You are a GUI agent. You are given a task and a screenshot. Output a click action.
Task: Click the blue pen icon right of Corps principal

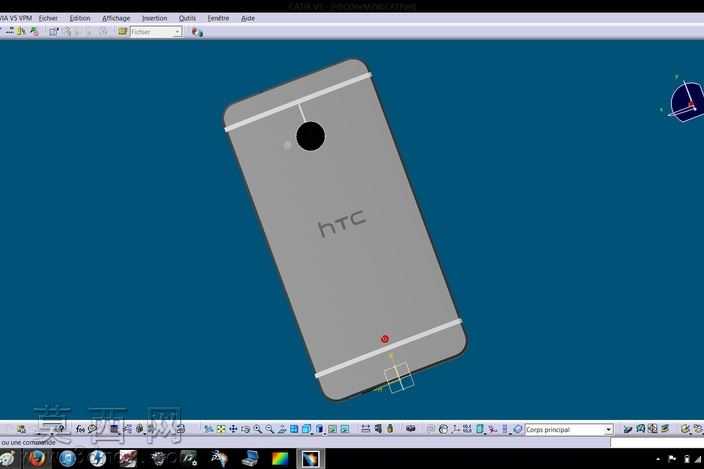628,429
